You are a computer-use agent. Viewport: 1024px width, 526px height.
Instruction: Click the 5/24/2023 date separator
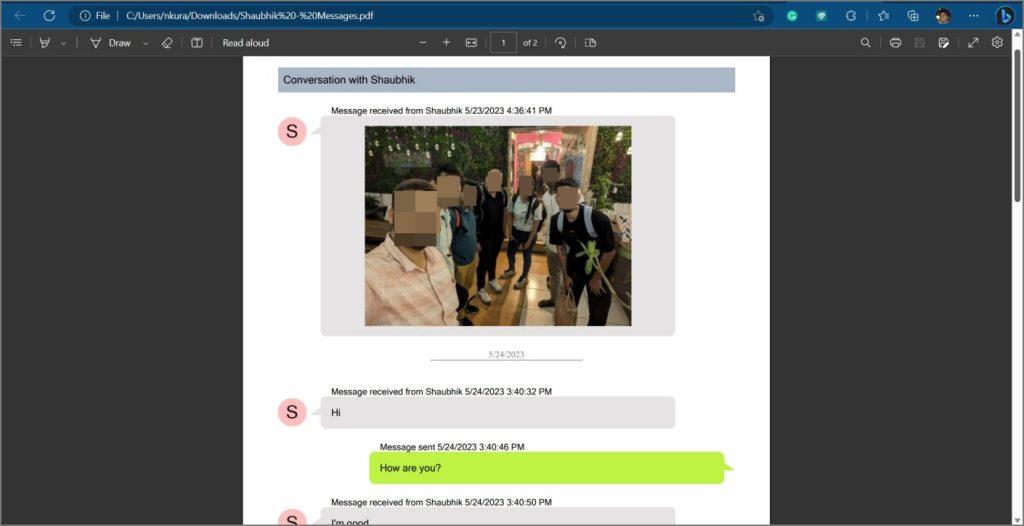point(506,354)
